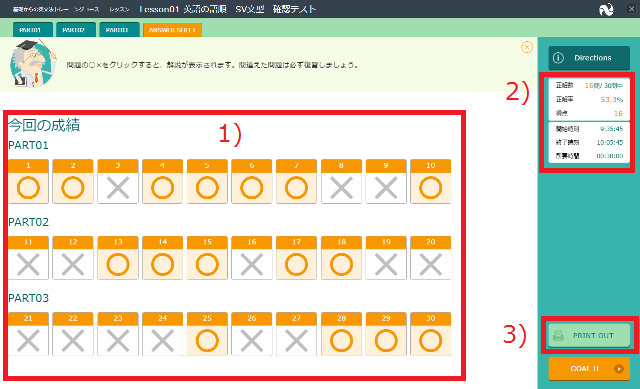This screenshot has width=640, height=389.
Task: View question 5 circle result
Action: click(207, 181)
